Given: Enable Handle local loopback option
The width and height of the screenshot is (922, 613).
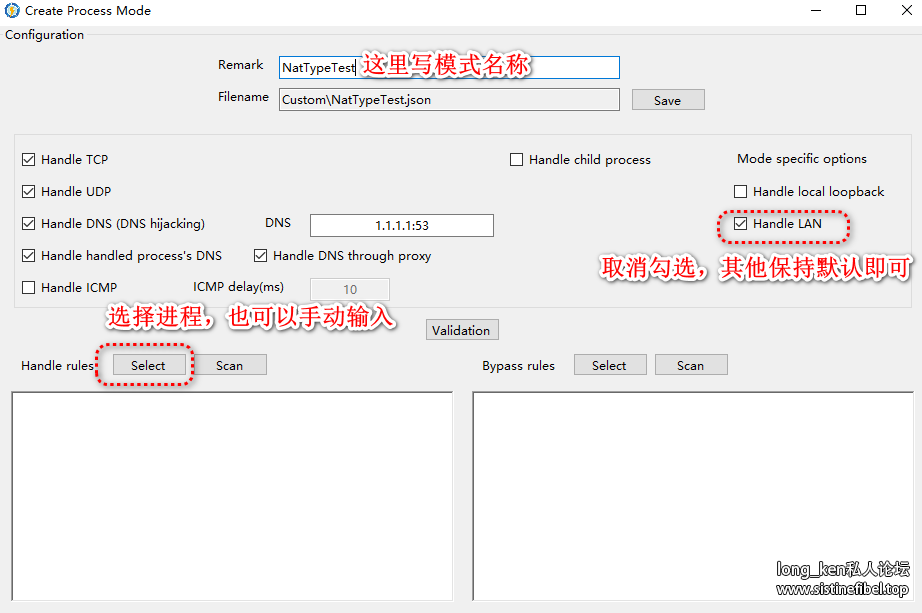Looking at the screenshot, I should 741,192.
